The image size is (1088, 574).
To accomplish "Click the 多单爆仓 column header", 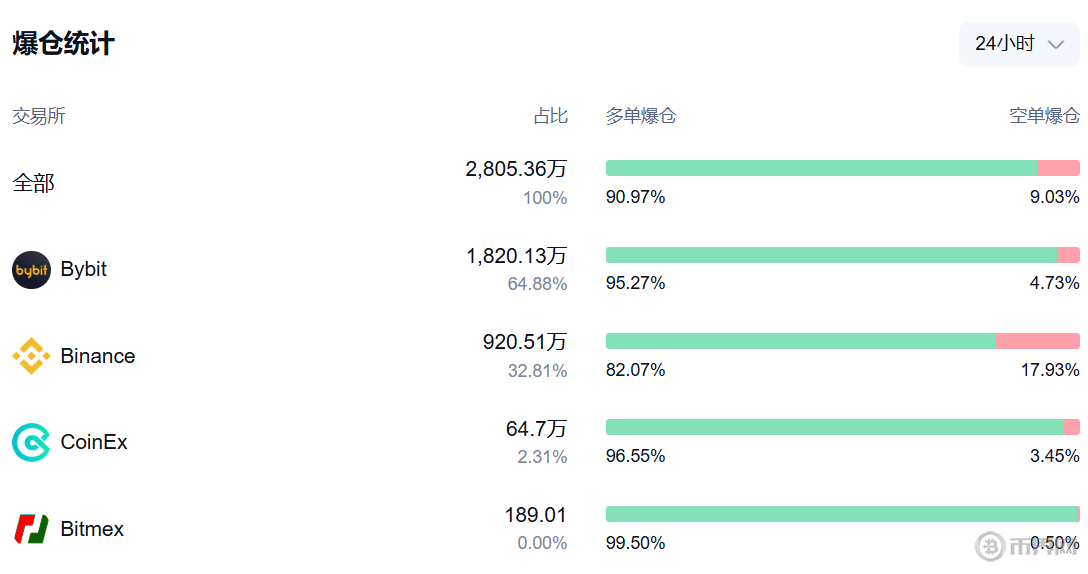I will pos(641,116).
